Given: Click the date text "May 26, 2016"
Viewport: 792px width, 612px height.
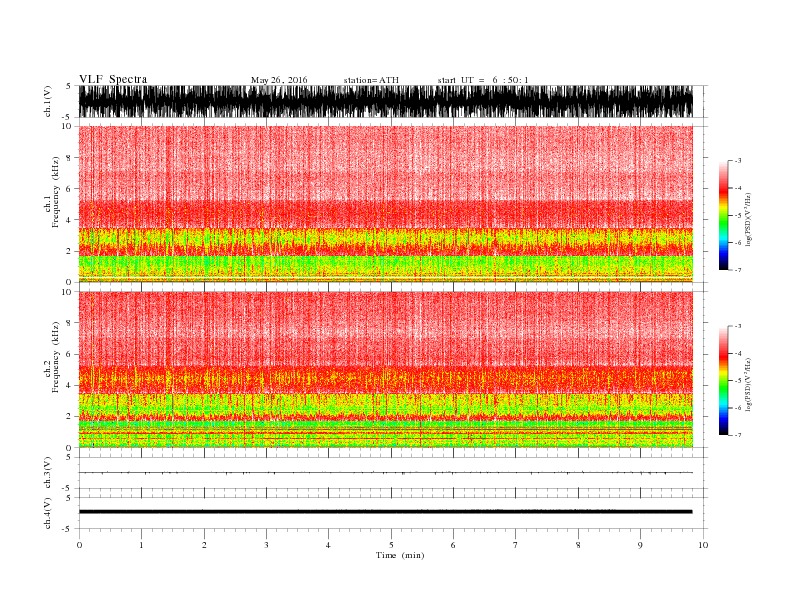Looking at the screenshot, I should coord(279,80).
